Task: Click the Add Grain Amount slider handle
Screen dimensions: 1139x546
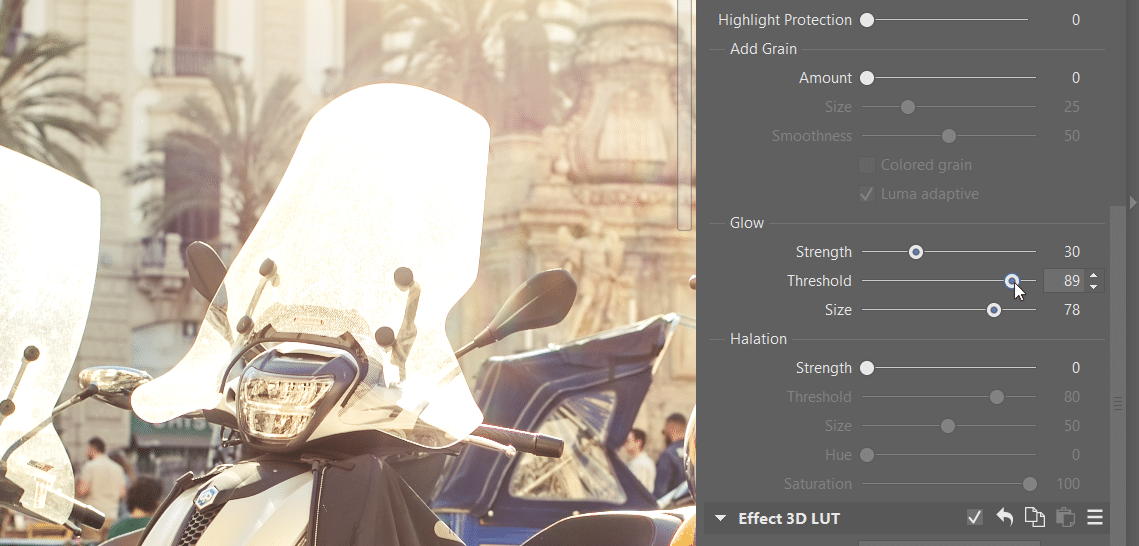Action: [x=867, y=78]
